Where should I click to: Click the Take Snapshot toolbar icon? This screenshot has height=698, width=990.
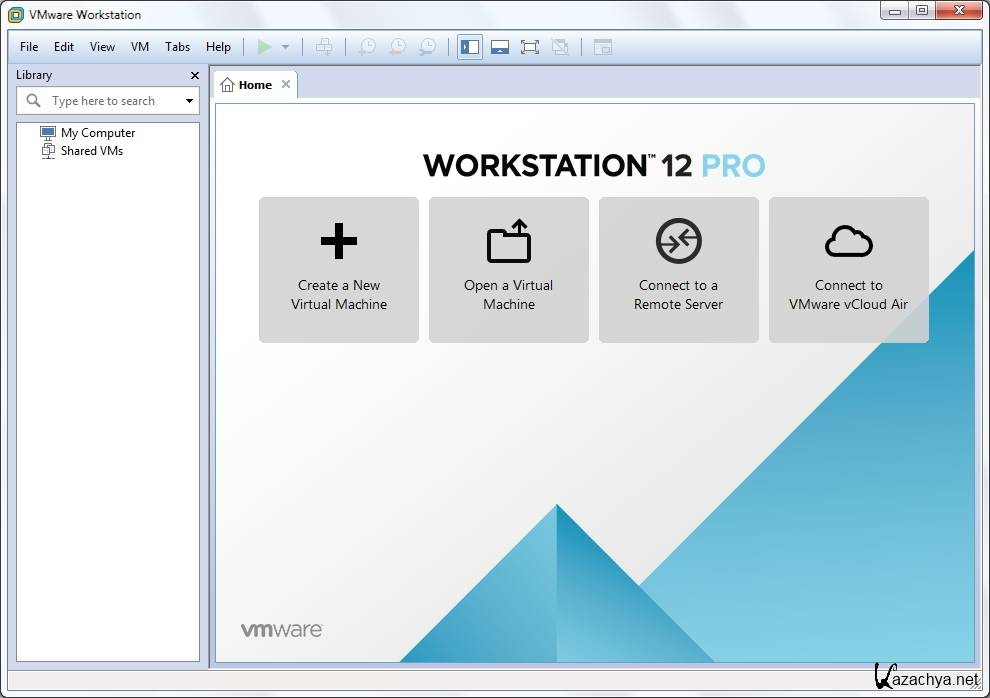367,47
